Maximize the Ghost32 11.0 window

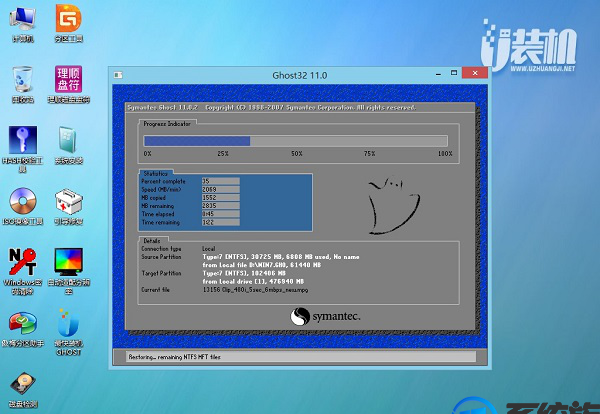[x=454, y=73]
